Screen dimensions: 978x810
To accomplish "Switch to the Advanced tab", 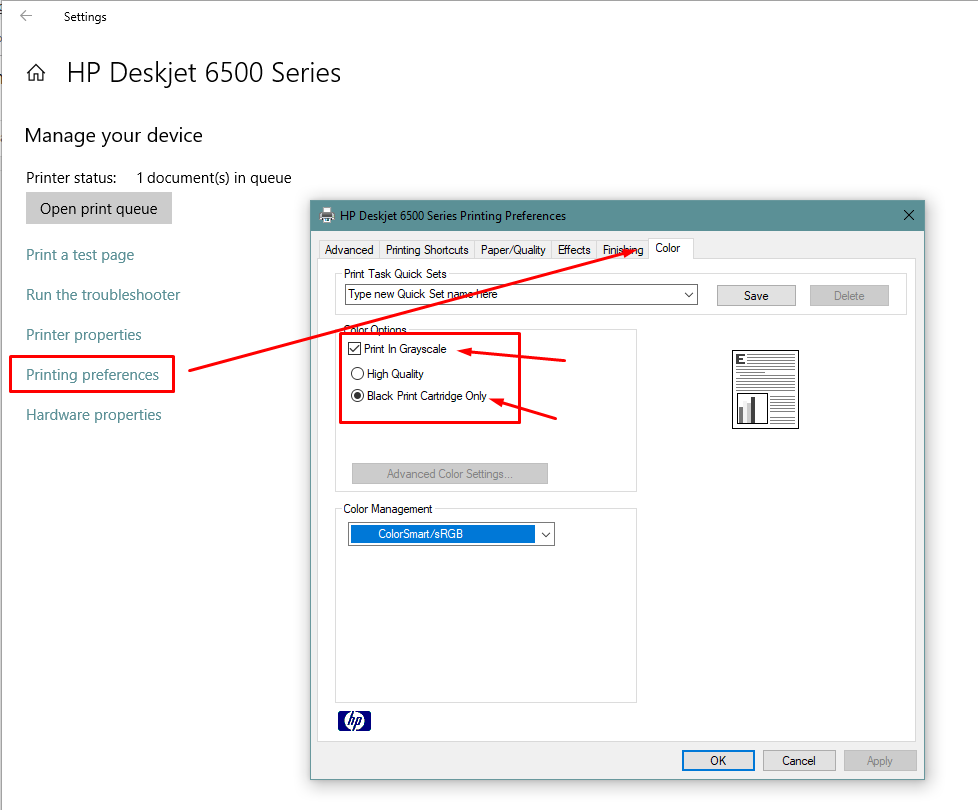I will (349, 250).
